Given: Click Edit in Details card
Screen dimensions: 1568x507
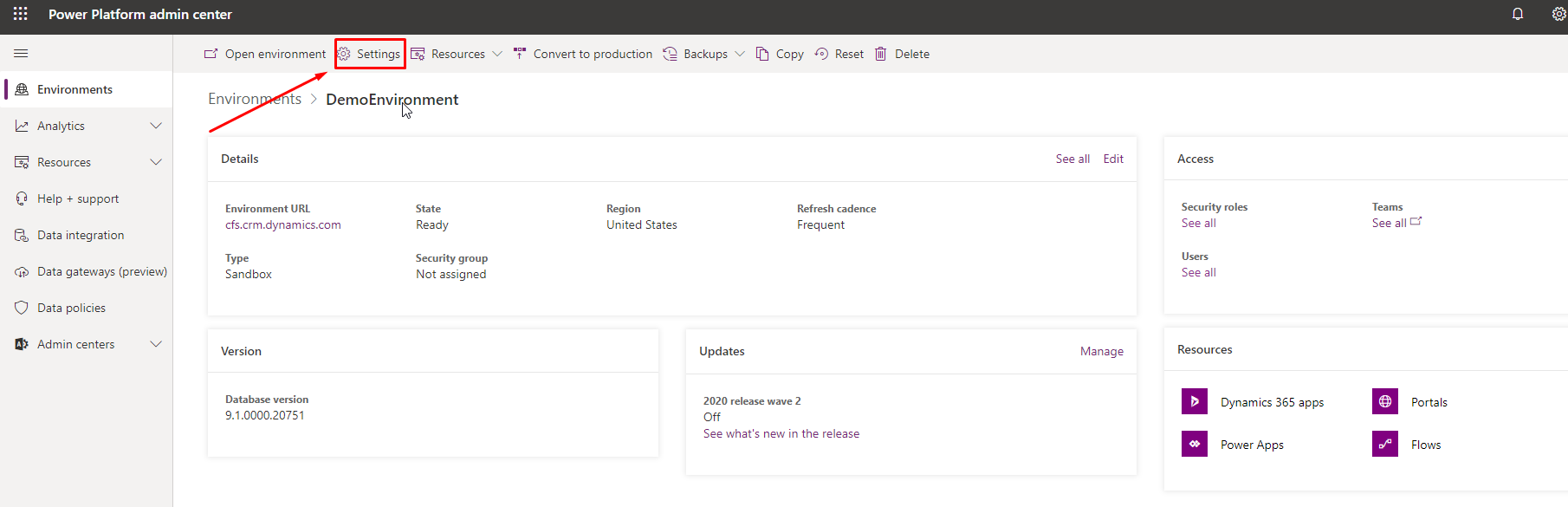Looking at the screenshot, I should (1113, 159).
